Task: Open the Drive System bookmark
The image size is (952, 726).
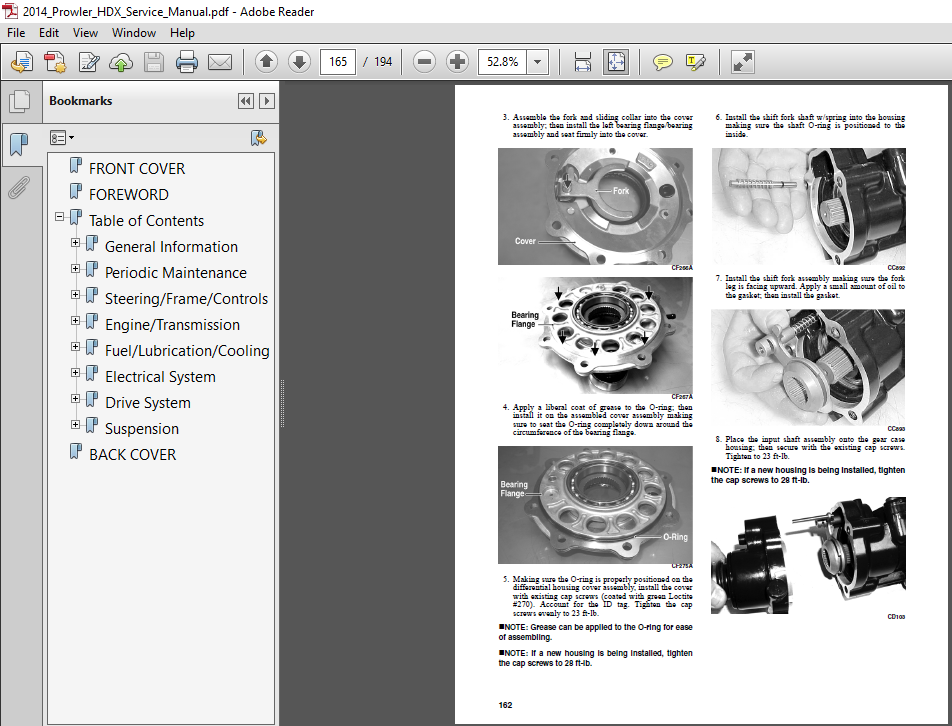Action: pos(148,403)
